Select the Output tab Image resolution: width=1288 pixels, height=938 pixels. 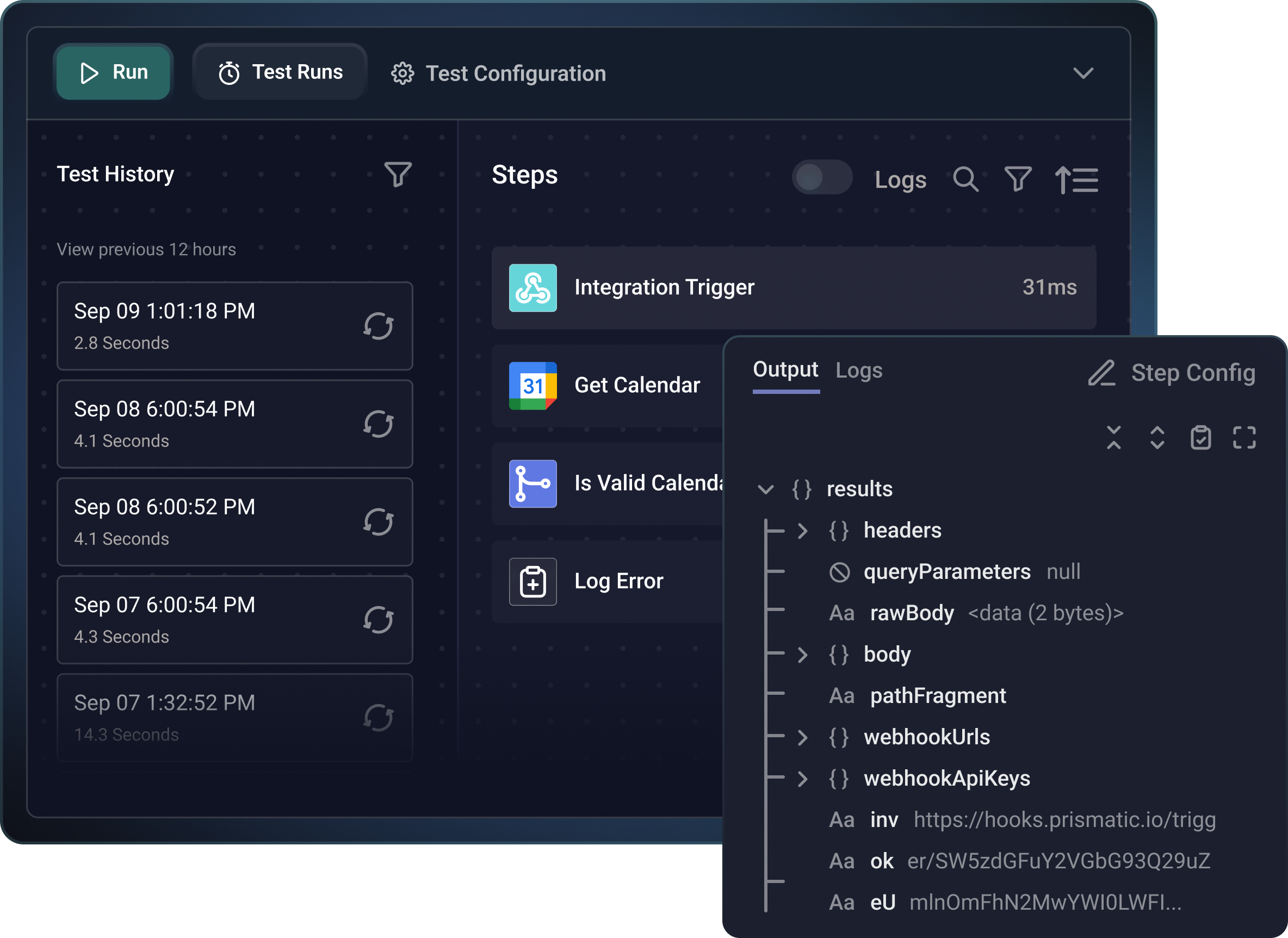point(785,371)
